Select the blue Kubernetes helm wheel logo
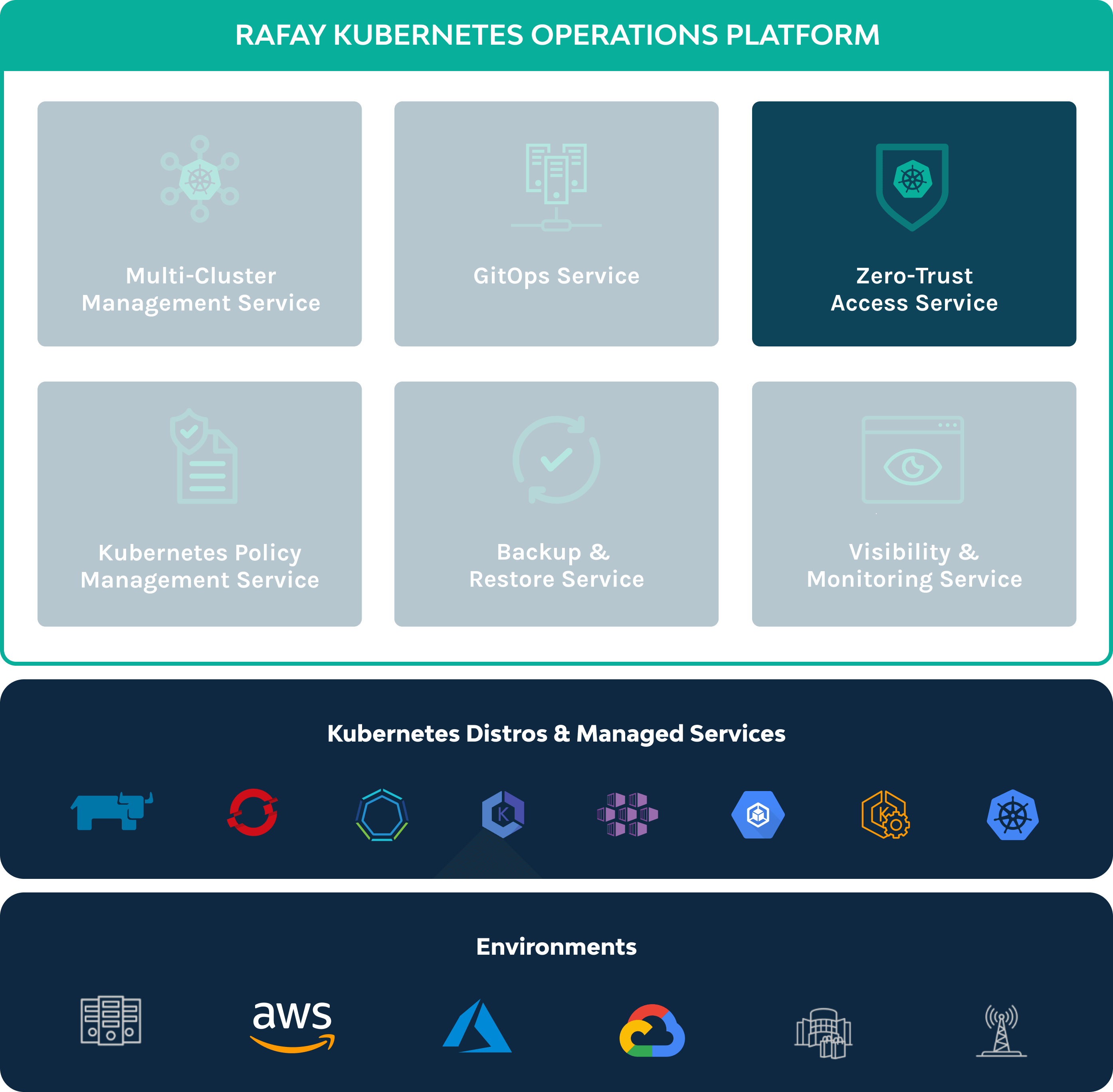The width and height of the screenshot is (1113, 1092). [1013, 815]
